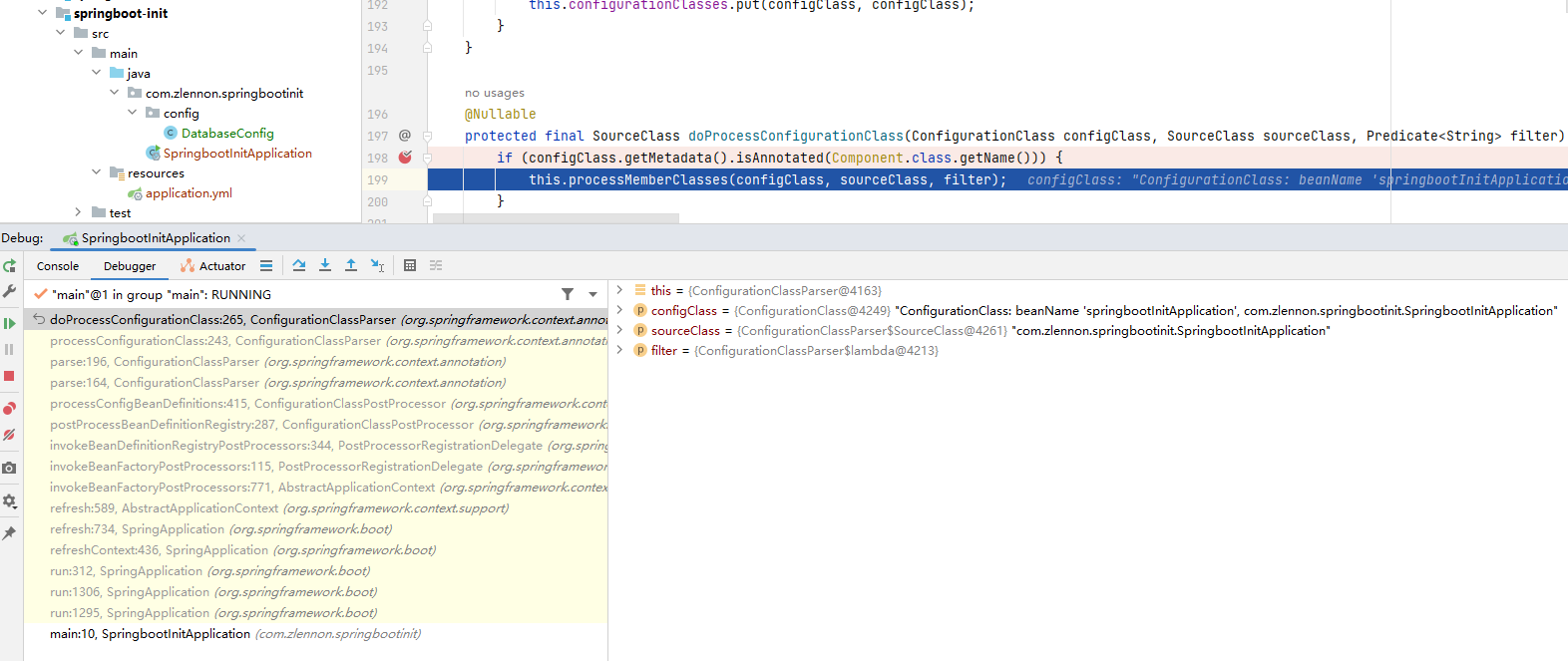The image size is (1568, 661).
Task: Select the processConfigBeanDefinitions:415 frame
Action: point(315,404)
